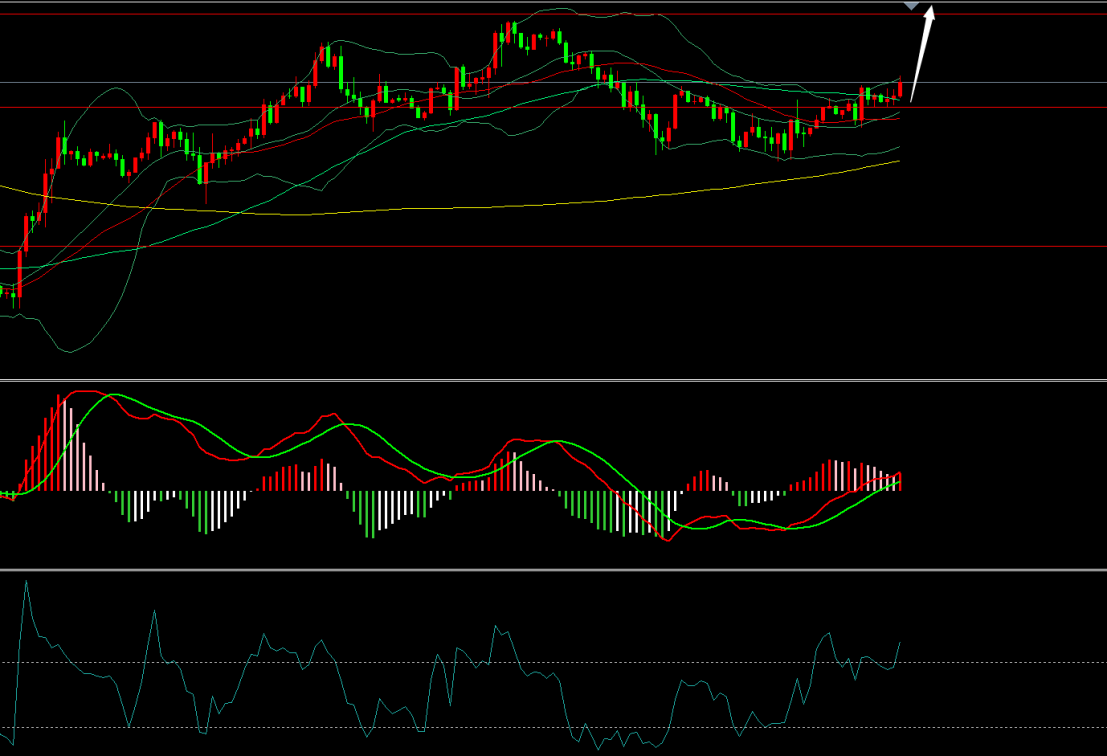
Task: Click the grey chart shift triangle marker
Action: coord(911,6)
